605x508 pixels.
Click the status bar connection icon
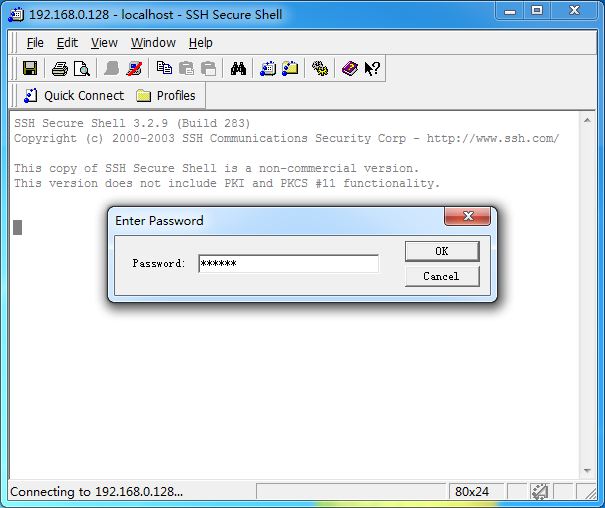(540, 492)
